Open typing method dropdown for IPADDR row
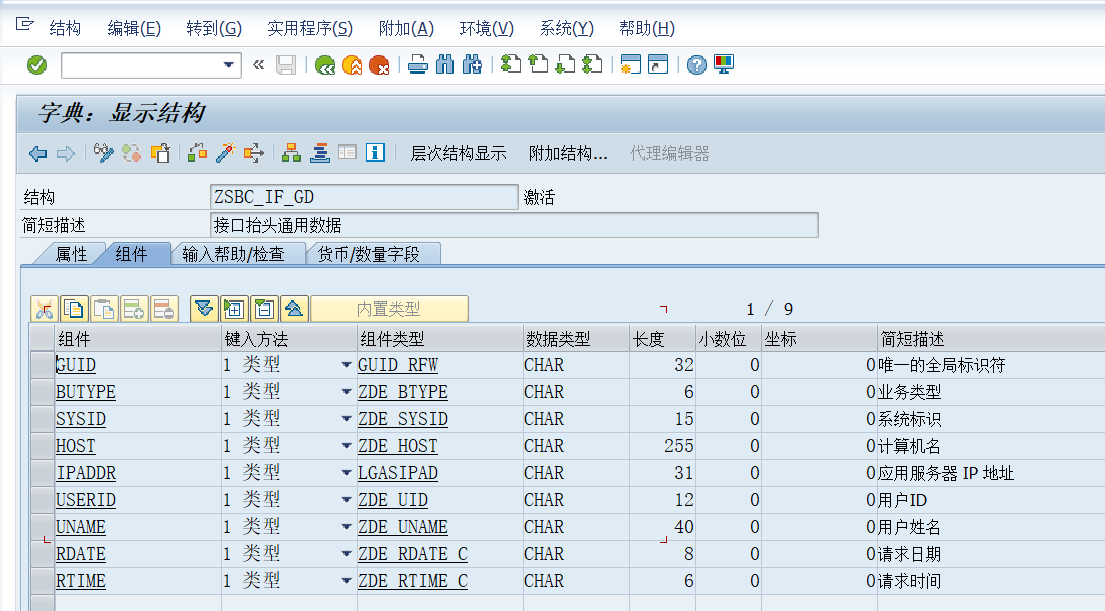 346,473
